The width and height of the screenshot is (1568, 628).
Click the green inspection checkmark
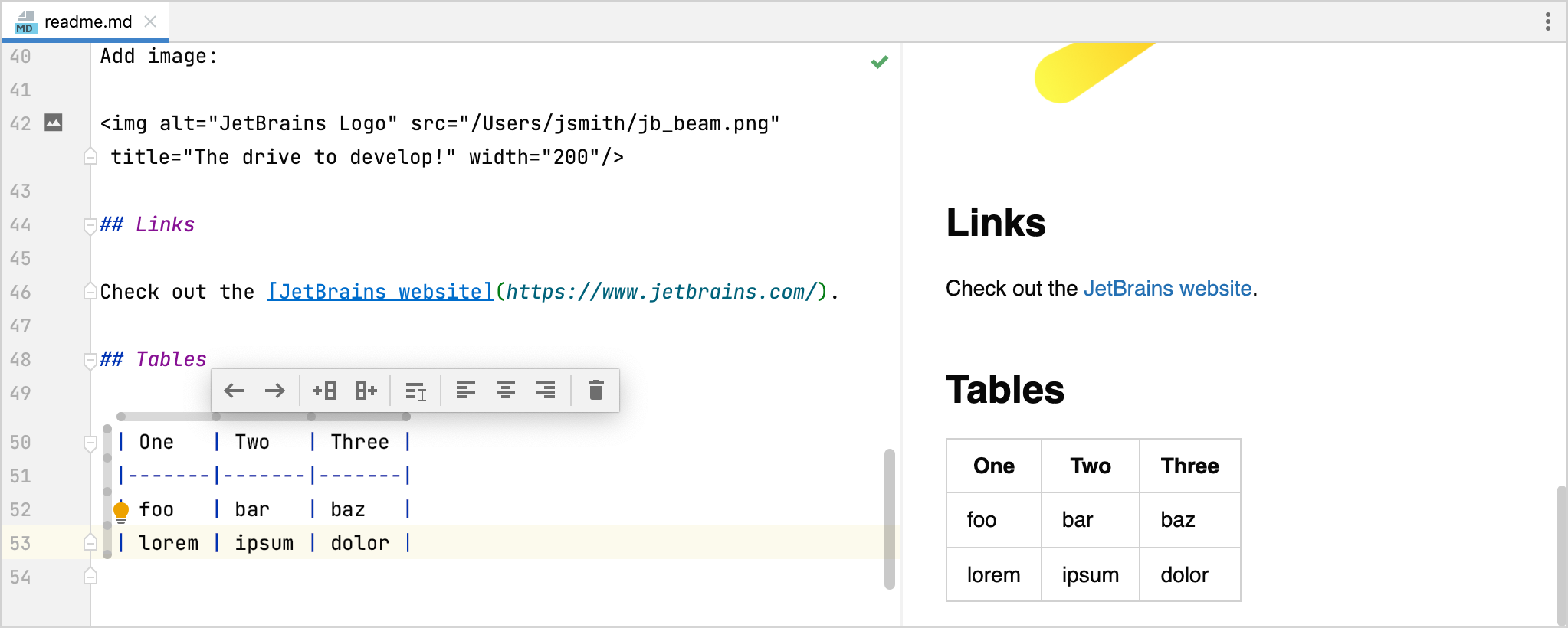(x=880, y=62)
